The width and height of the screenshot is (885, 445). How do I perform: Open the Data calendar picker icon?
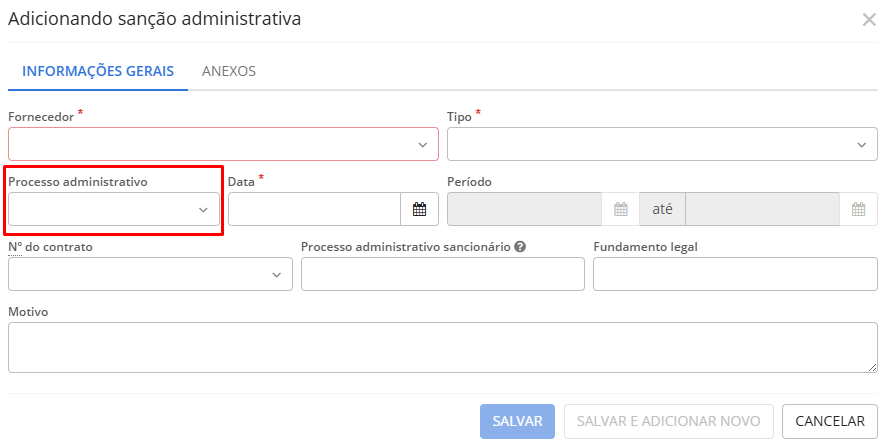coord(419,209)
